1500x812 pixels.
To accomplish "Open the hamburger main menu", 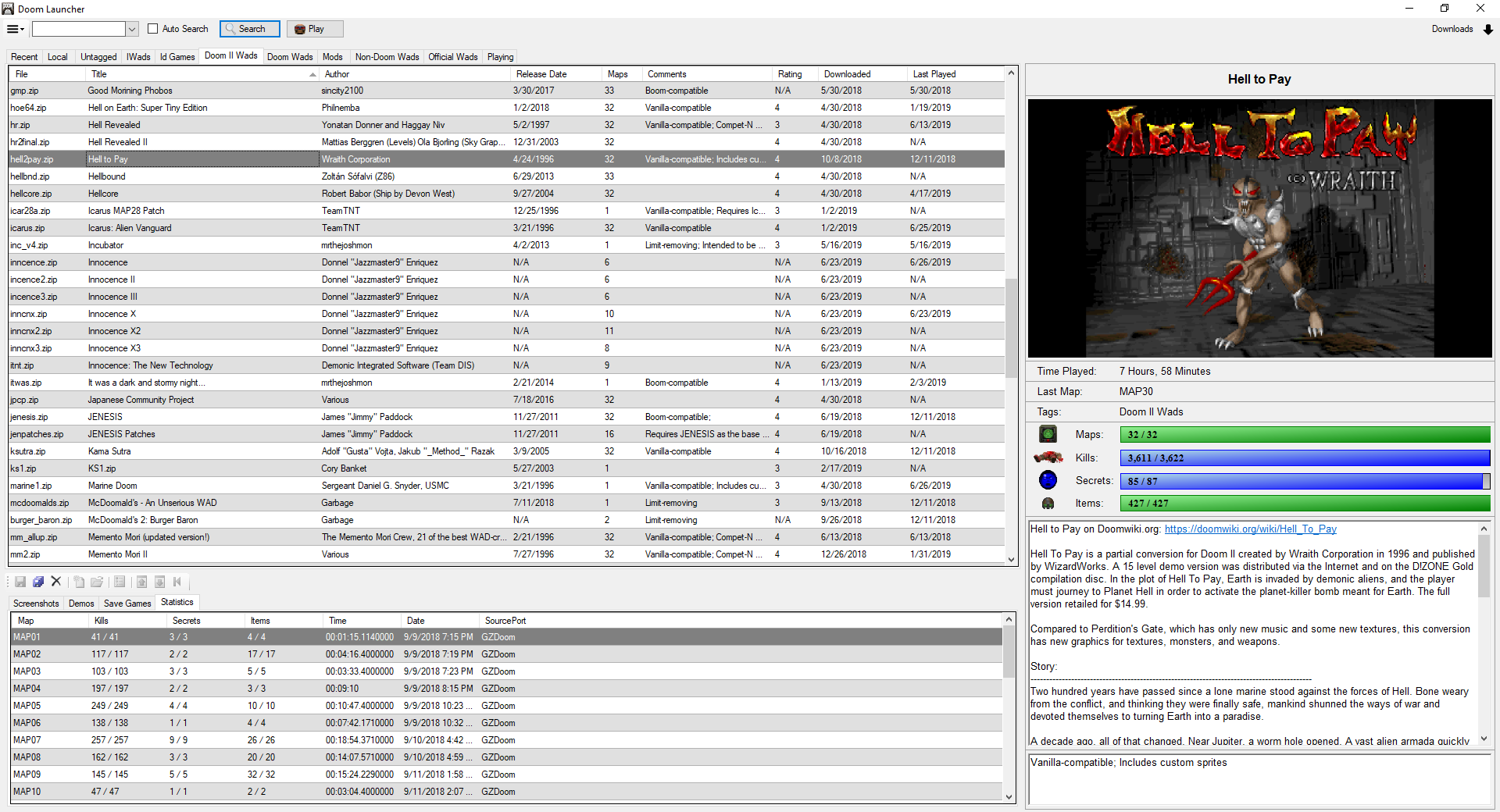I will point(15,29).
